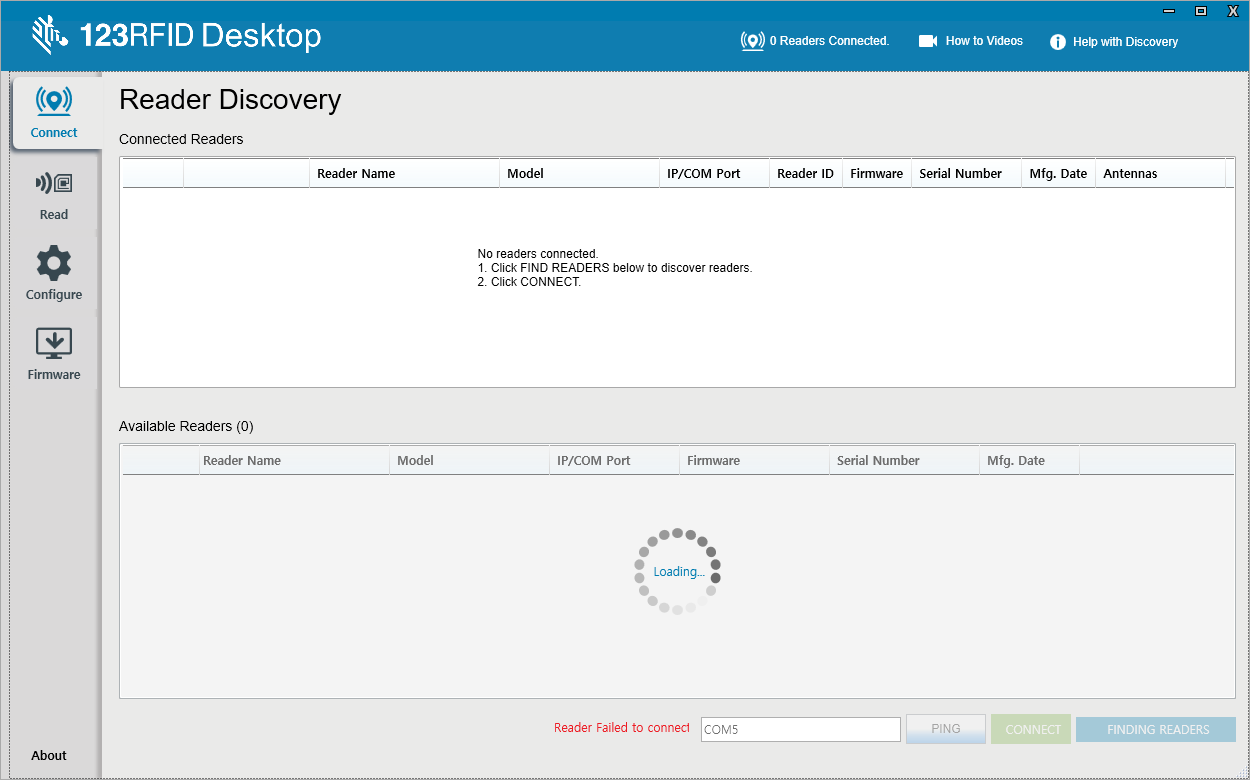Click the Model column header
Viewport: 1250px width, 780px height.
click(526, 173)
